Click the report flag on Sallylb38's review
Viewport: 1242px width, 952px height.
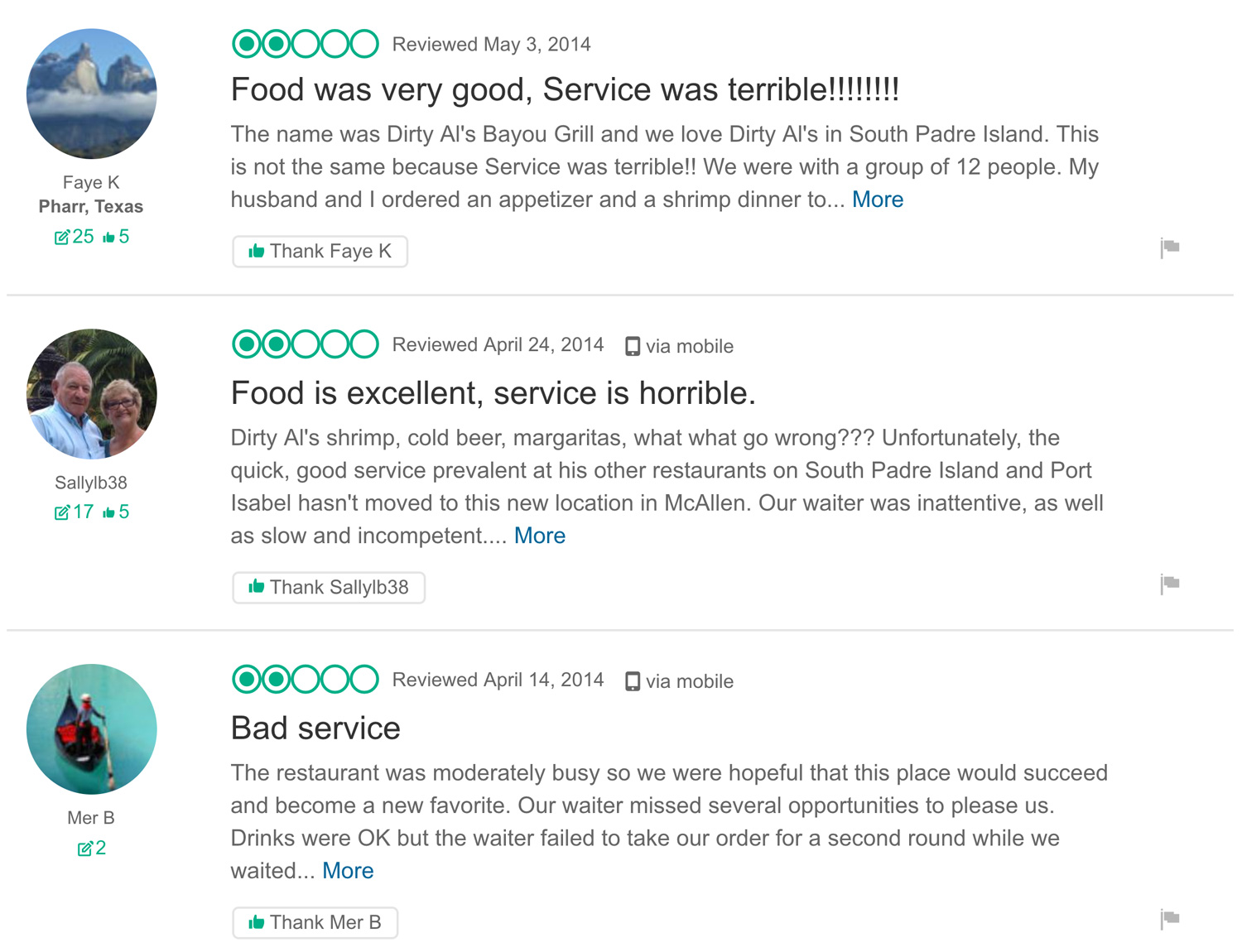point(1169,584)
